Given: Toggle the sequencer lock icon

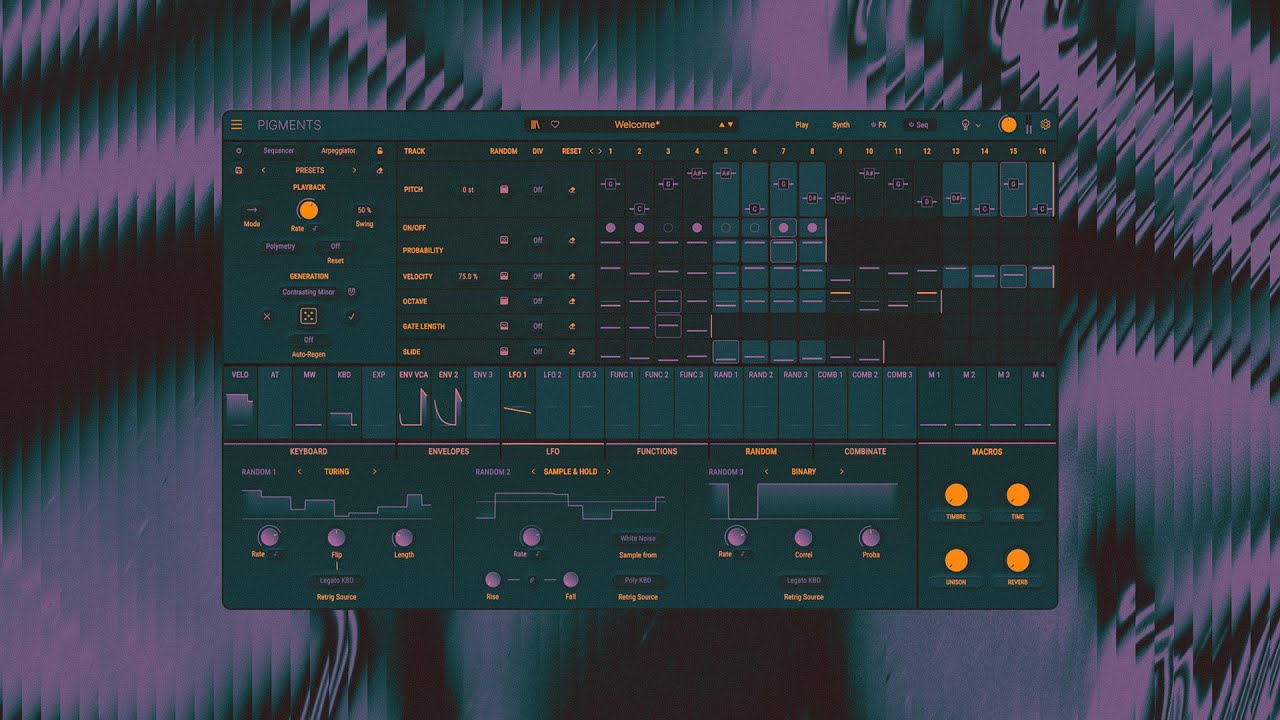Looking at the screenshot, I should pyautogui.click(x=380, y=151).
